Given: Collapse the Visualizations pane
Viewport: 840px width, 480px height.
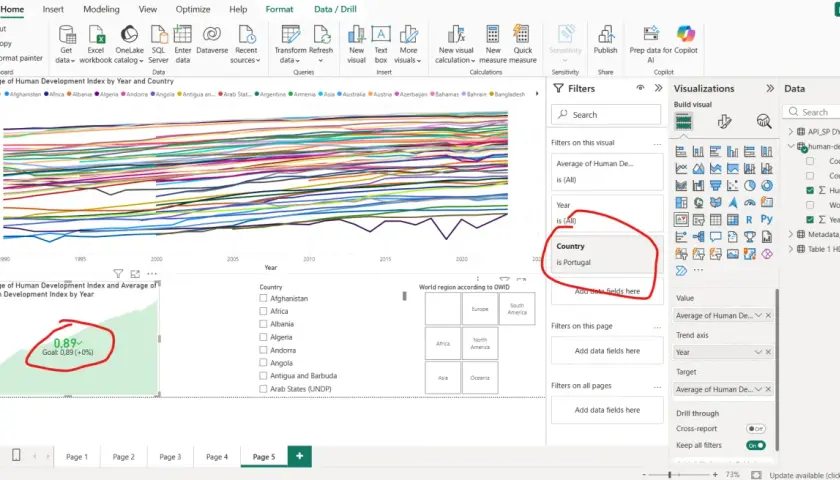Looking at the screenshot, I should coord(770,88).
